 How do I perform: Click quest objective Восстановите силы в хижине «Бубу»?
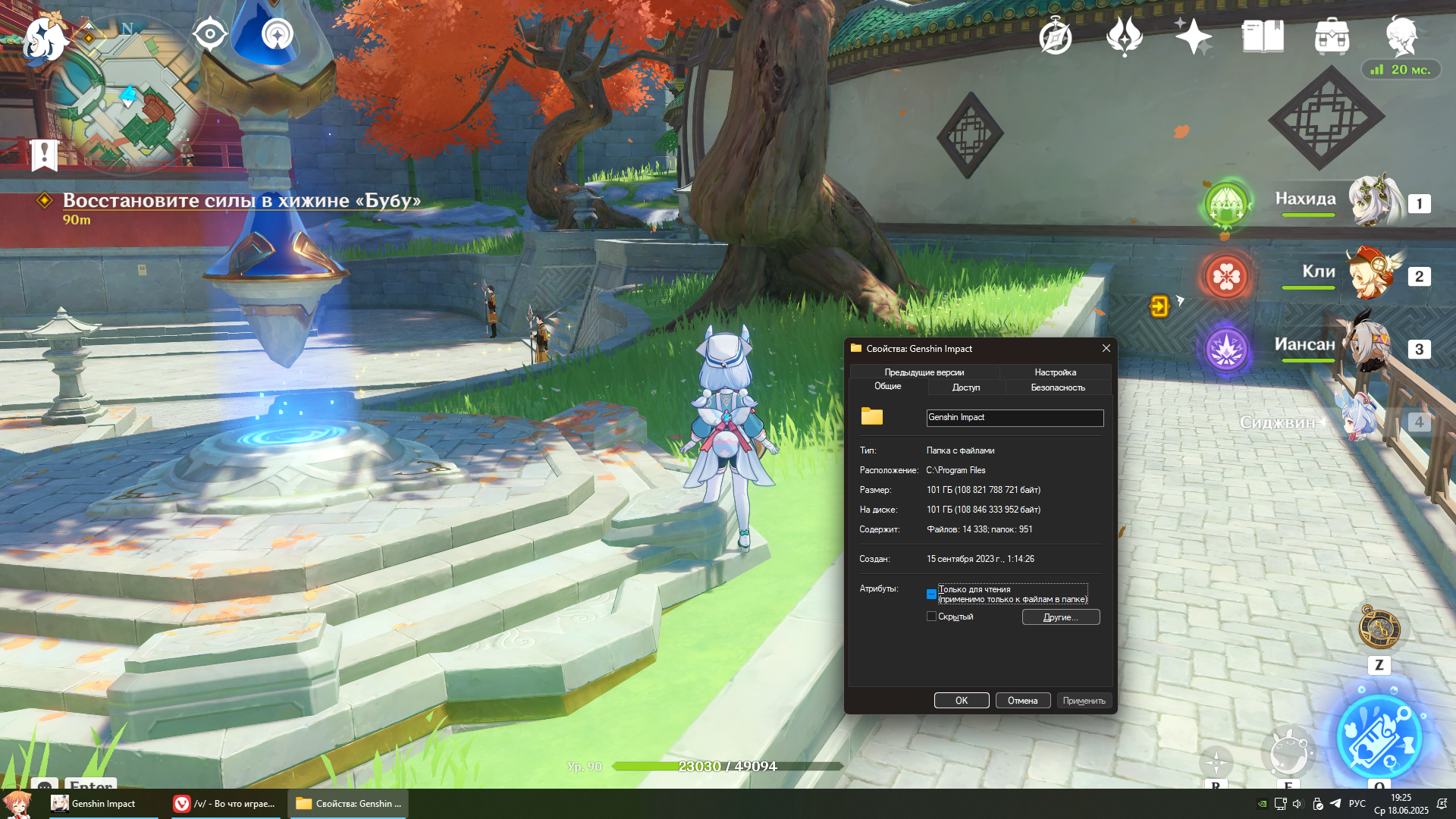tap(241, 200)
